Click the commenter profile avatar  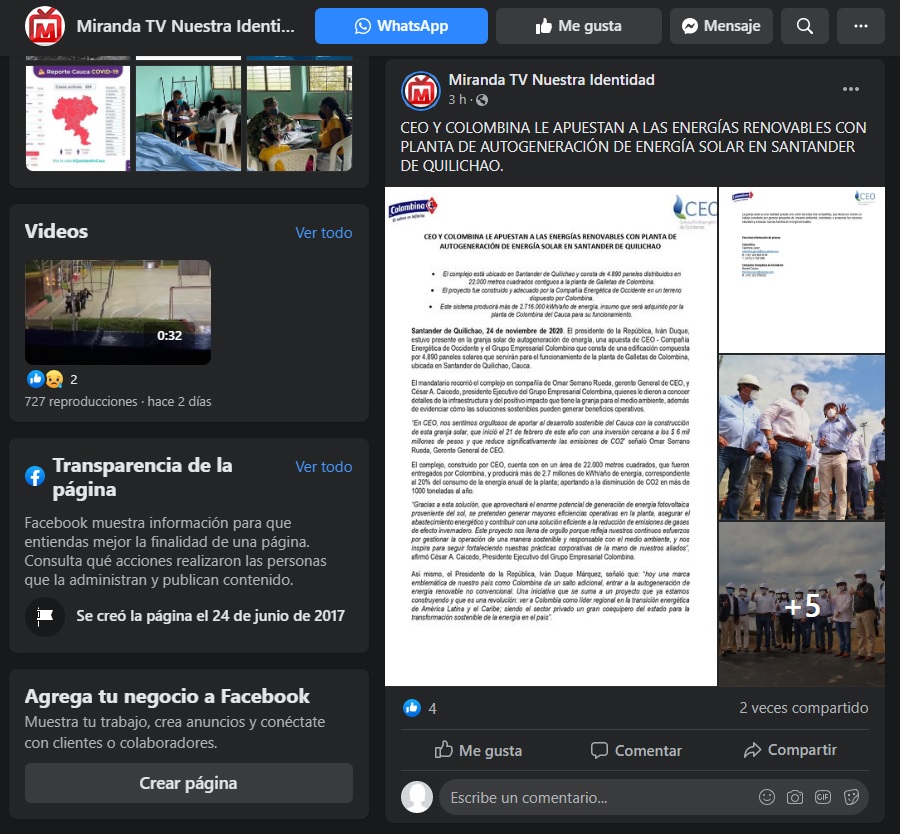[x=417, y=797]
